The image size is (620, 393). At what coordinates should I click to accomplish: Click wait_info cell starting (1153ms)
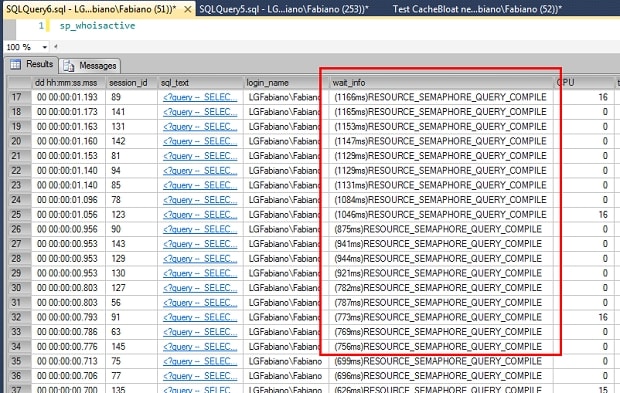click(x=441, y=127)
